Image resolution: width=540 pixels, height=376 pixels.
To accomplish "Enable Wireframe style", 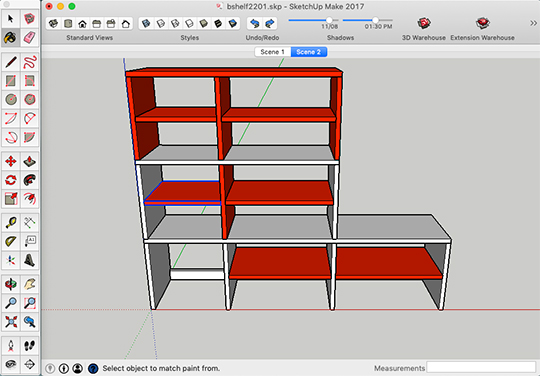I will click(175, 23).
